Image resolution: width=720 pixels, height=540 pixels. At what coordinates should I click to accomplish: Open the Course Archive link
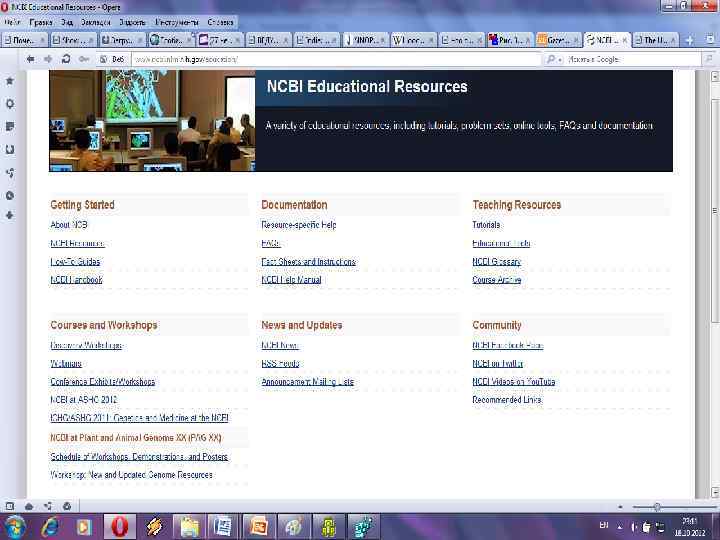496,280
